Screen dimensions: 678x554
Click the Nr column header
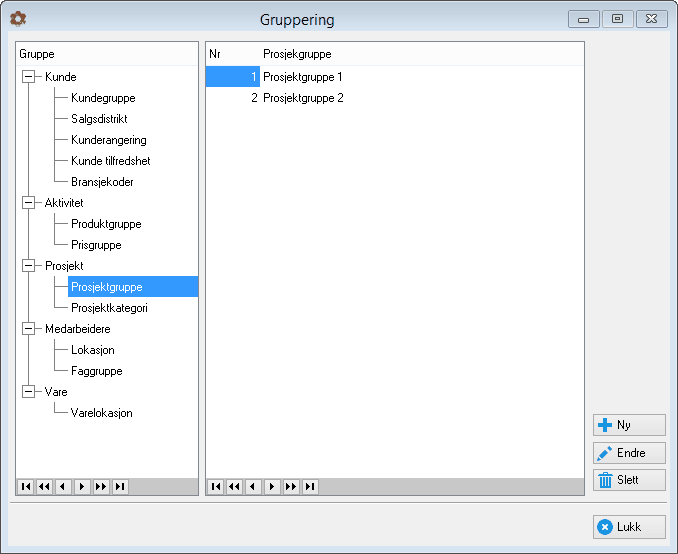(x=233, y=54)
